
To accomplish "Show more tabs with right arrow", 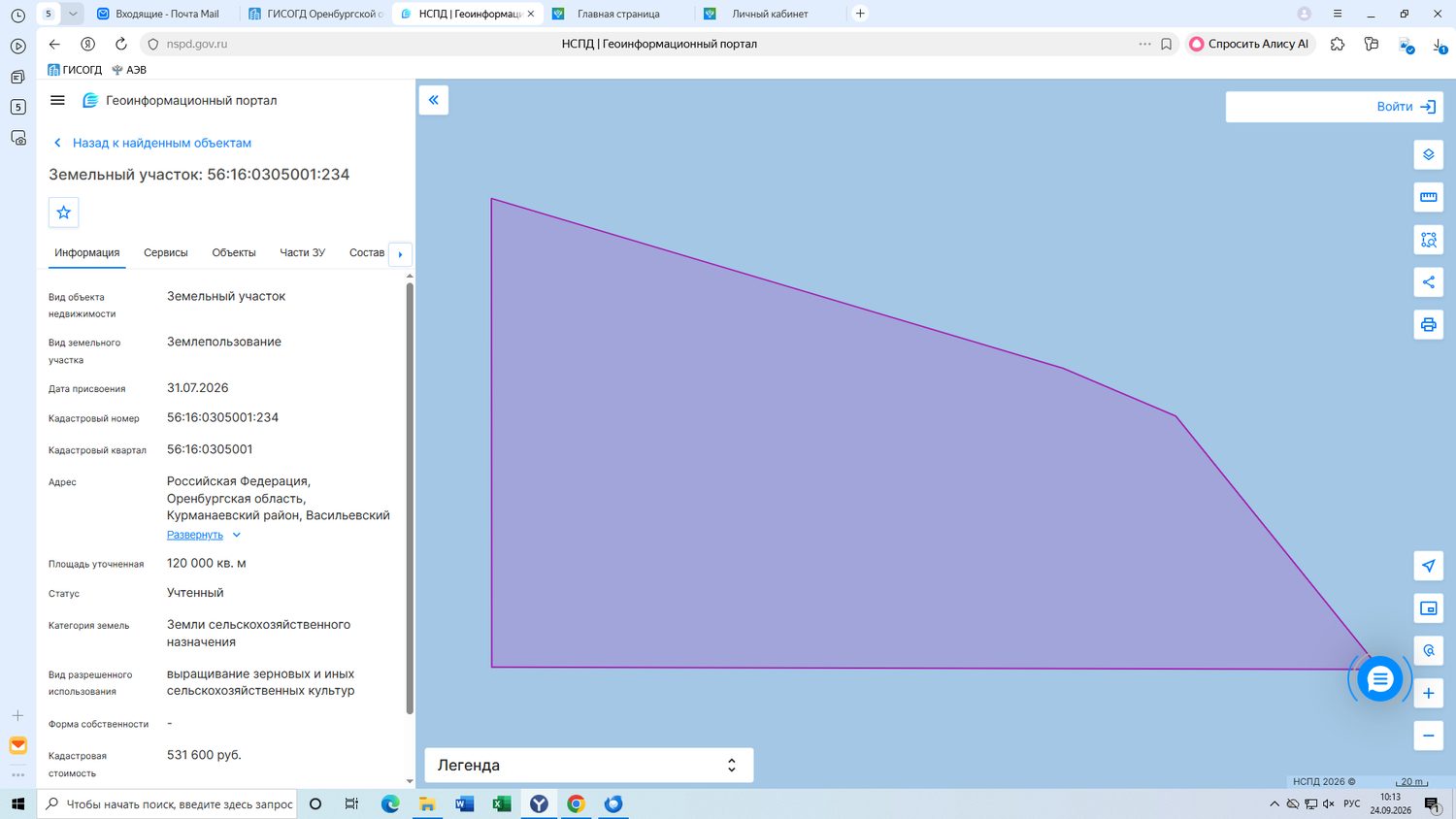I will tap(400, 254).
